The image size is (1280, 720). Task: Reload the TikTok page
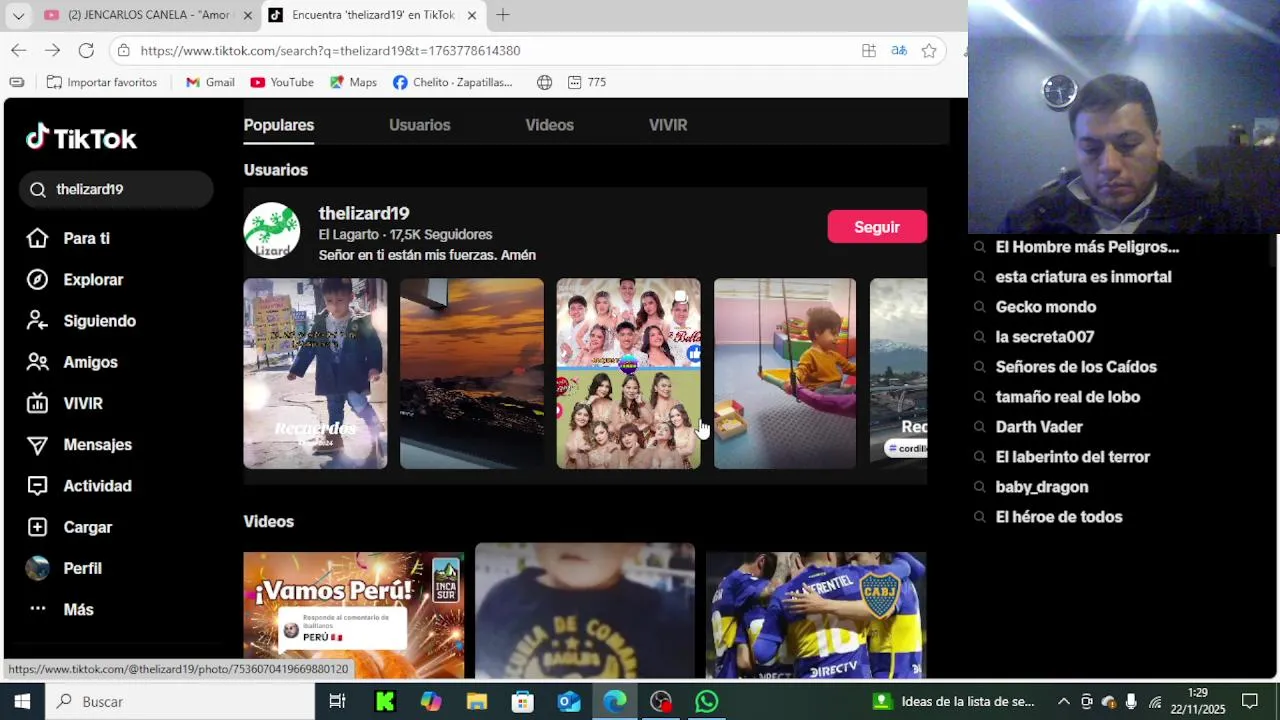pyautogui.click(x=86, y=50)
